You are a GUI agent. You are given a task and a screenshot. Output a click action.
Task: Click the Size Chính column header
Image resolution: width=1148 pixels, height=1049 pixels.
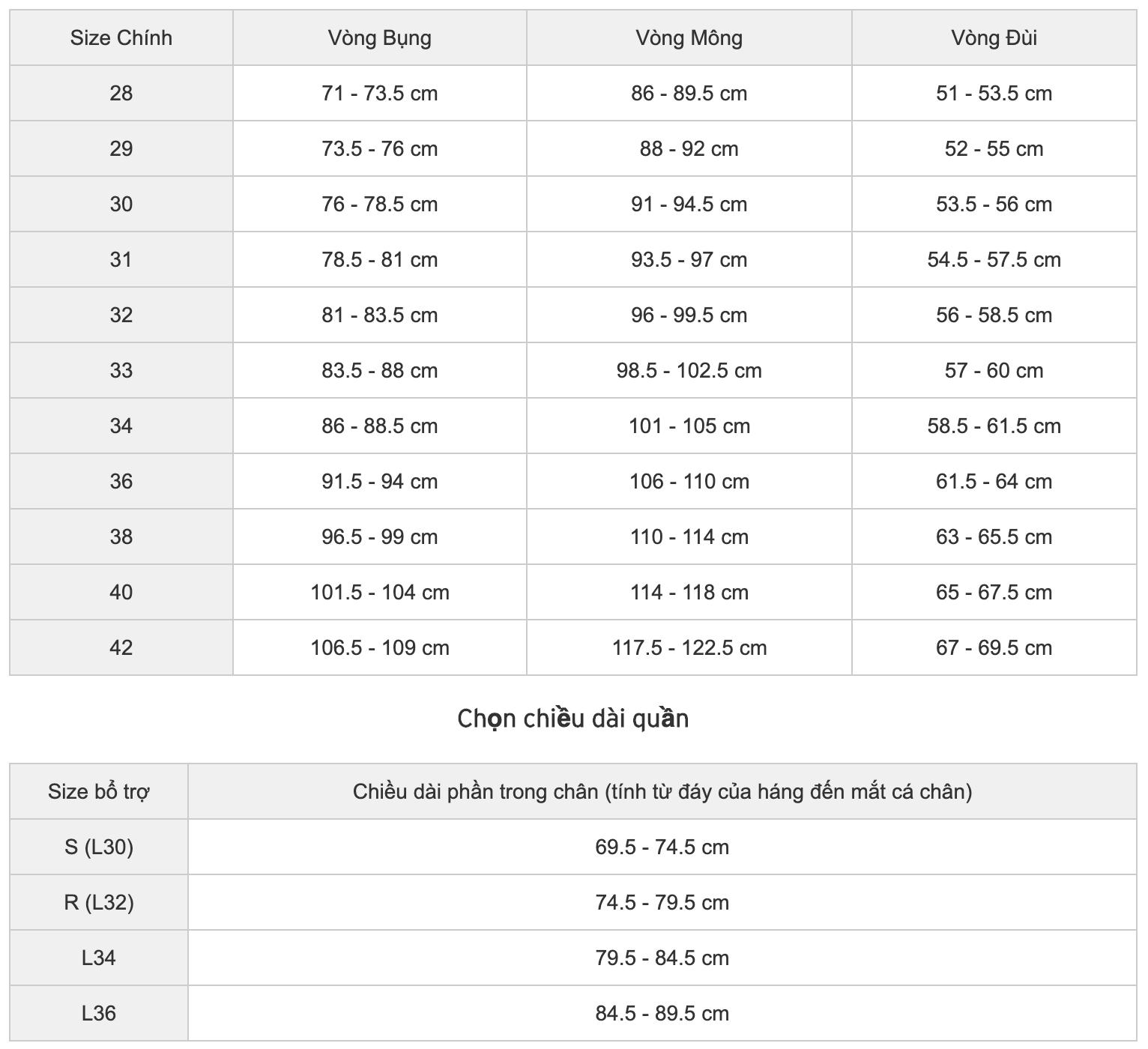[121, 37]
